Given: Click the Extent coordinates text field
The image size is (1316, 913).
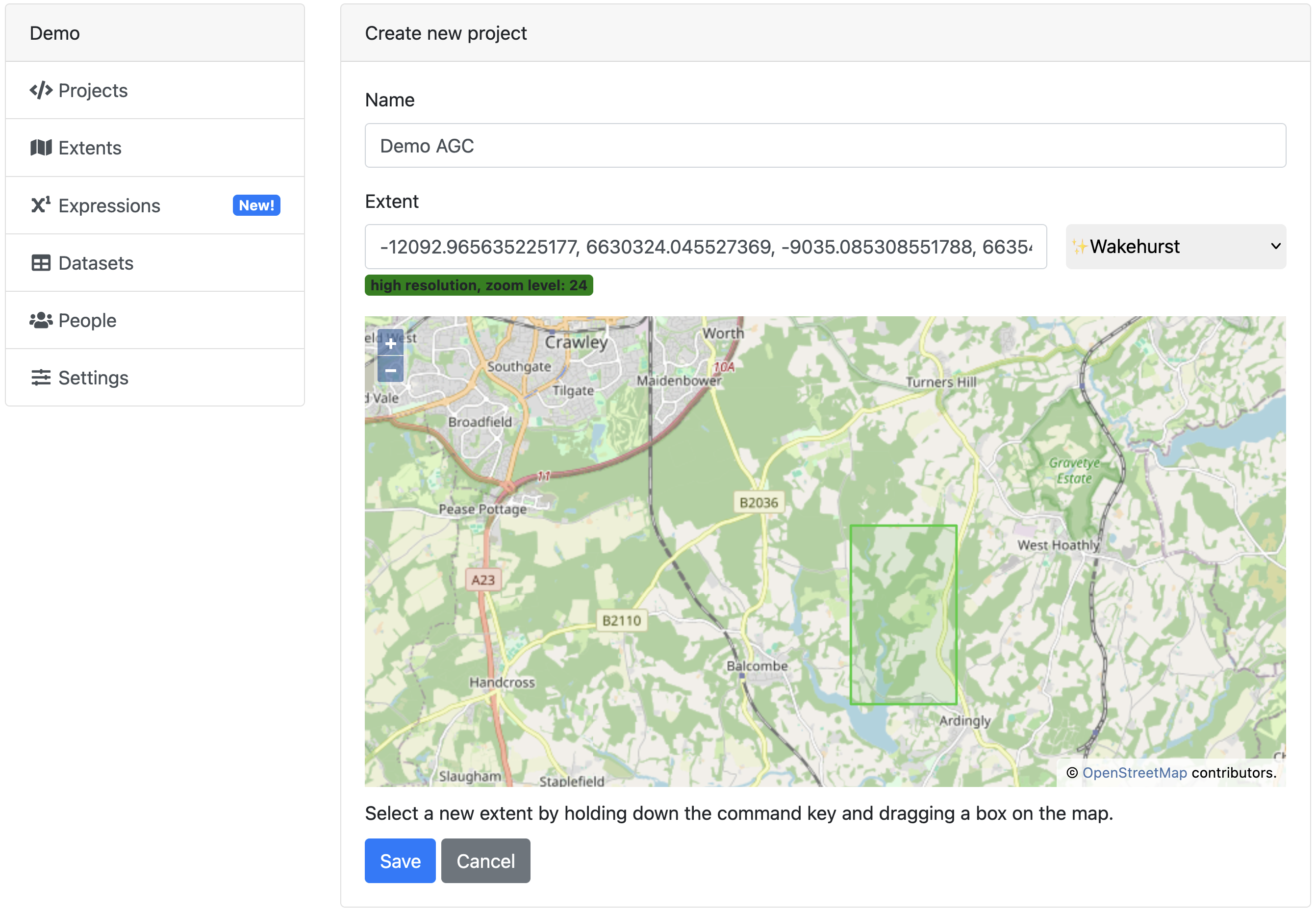Looking at the screenshot, I should [x=705, y=247].
